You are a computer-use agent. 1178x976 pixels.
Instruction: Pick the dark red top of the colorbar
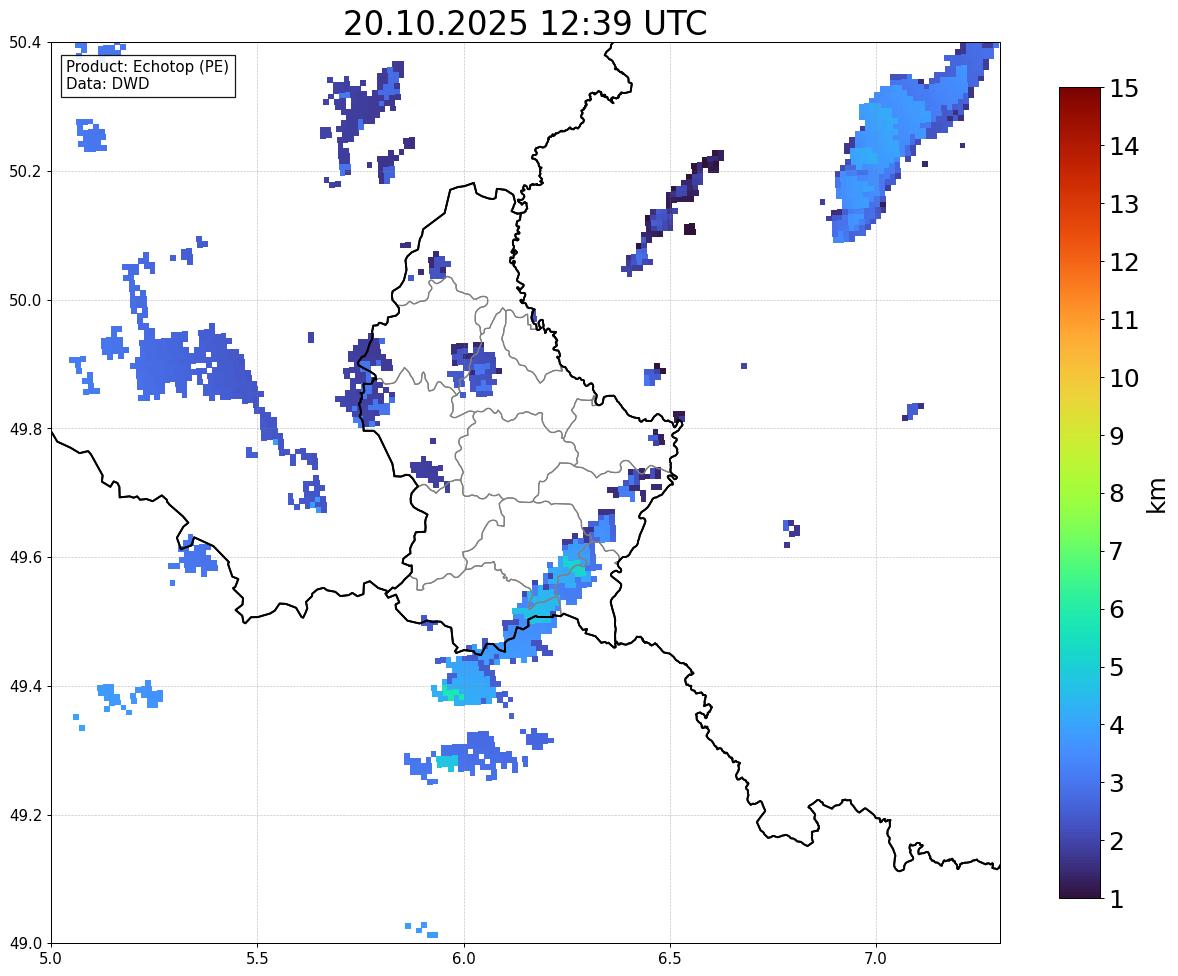[1080, 94]
